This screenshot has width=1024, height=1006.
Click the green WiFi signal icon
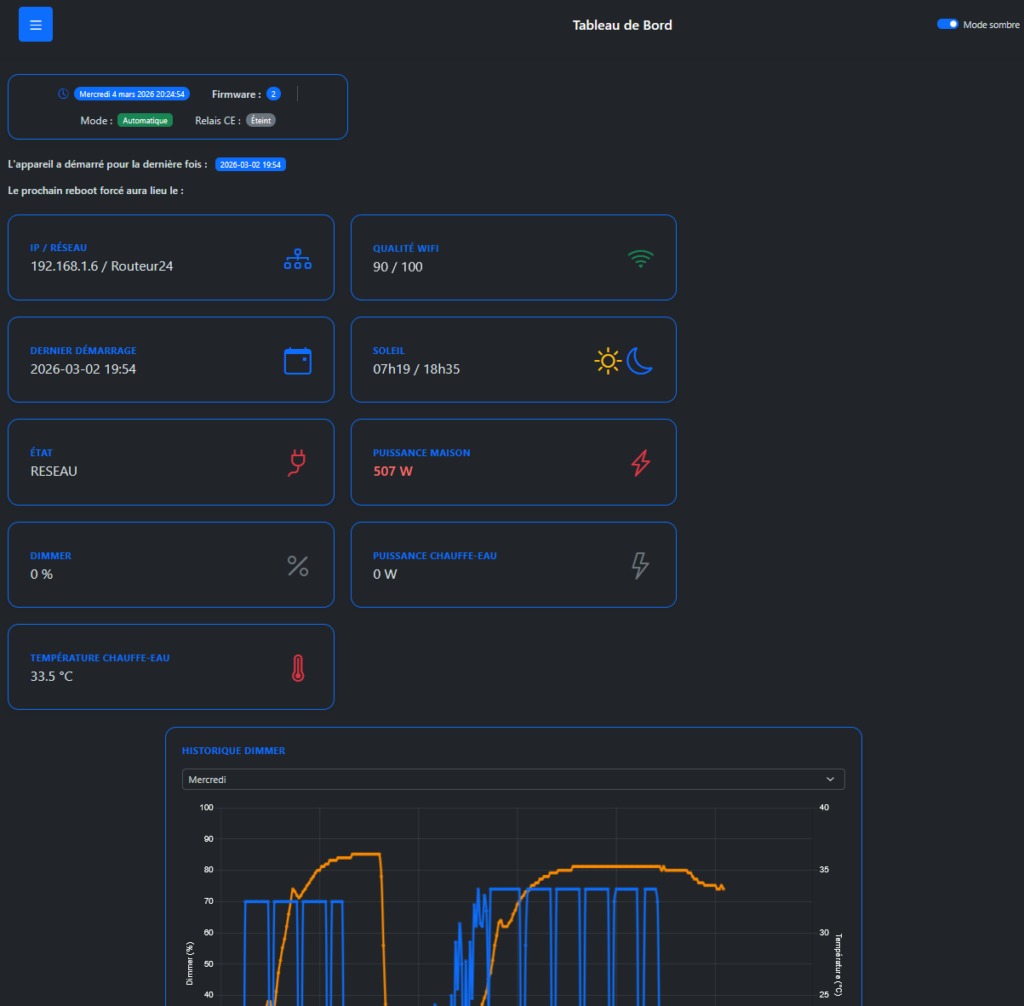(640, 259)
